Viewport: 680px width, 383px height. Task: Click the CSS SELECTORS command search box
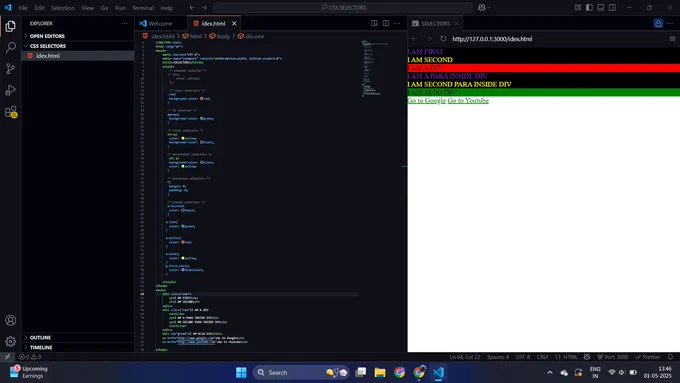point(343,7)
